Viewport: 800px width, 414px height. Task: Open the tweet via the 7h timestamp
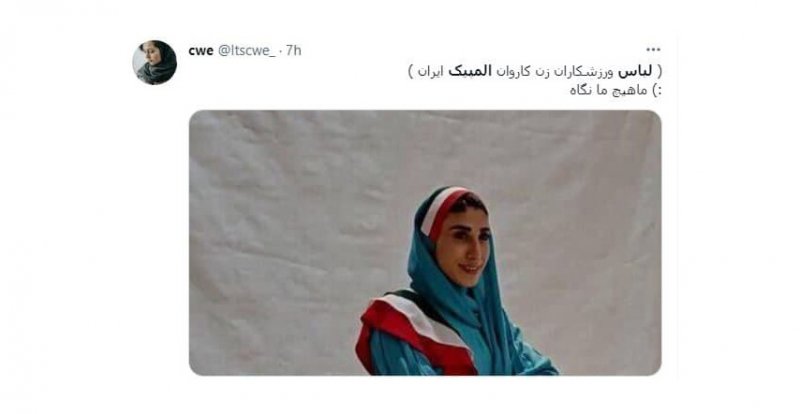coord(293,51)
